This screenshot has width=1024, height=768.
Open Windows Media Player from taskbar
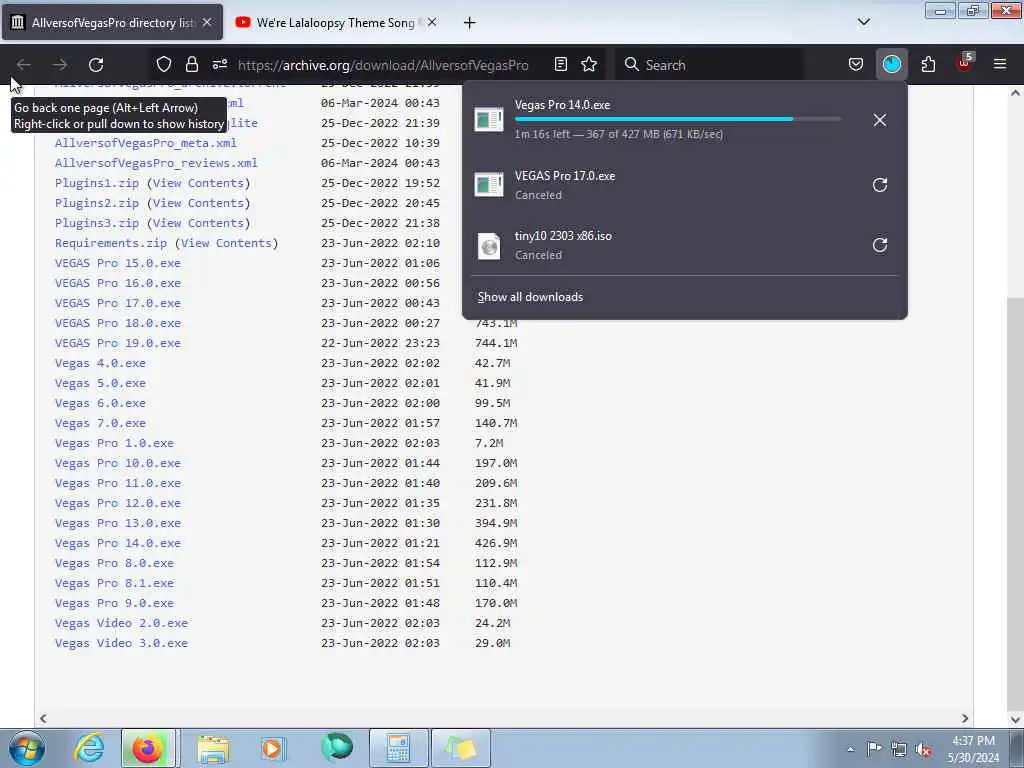point(272,748)
